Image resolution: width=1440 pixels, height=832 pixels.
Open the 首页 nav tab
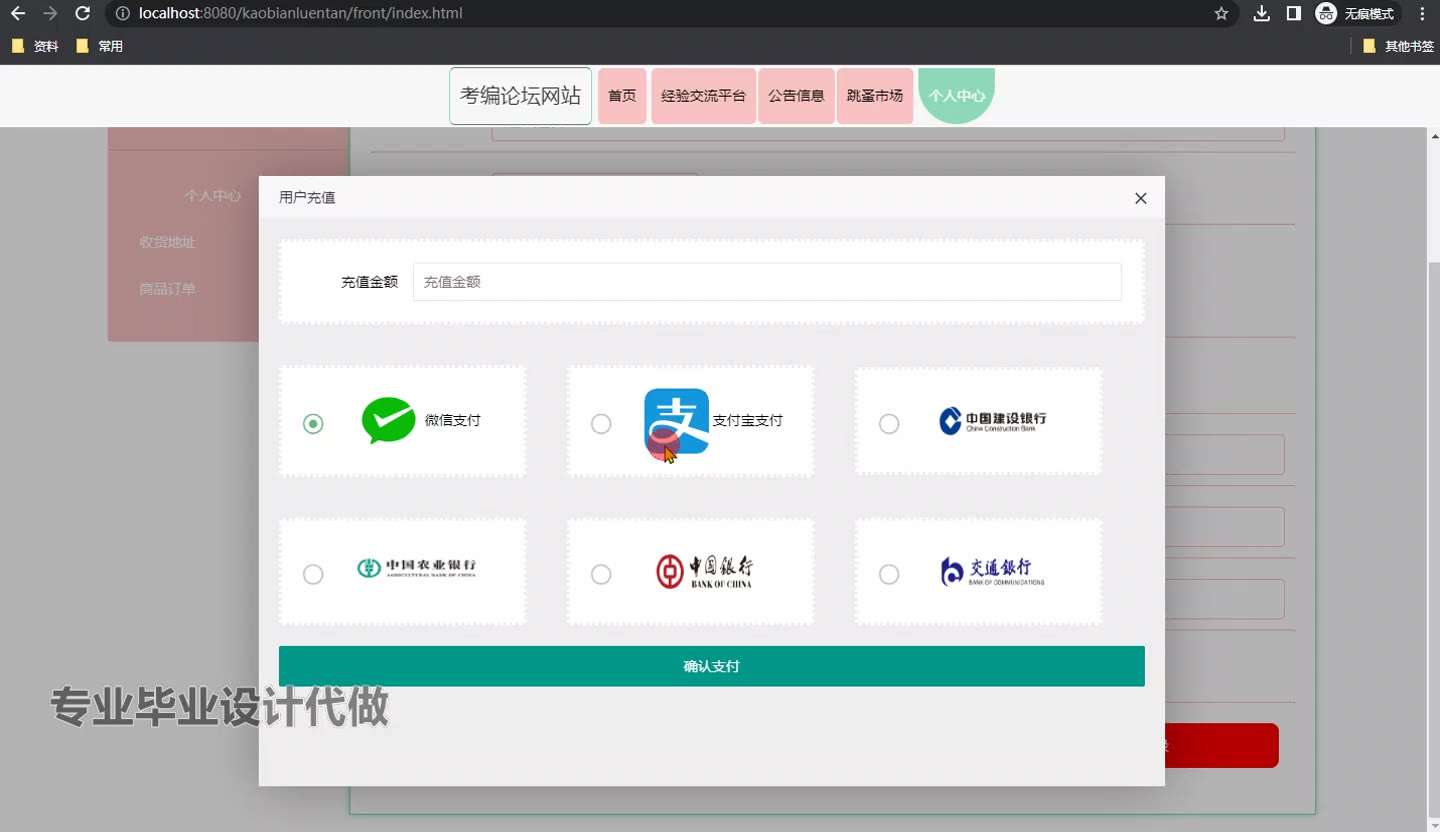click(x=622, y=96)
